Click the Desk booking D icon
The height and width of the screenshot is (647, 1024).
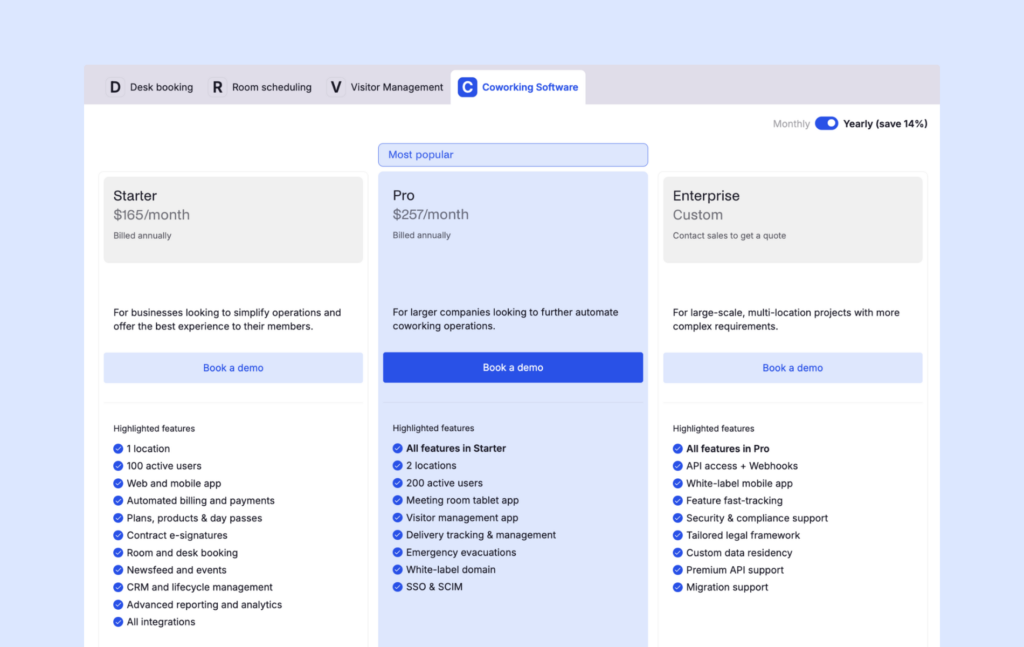click(x=115, y=87)
